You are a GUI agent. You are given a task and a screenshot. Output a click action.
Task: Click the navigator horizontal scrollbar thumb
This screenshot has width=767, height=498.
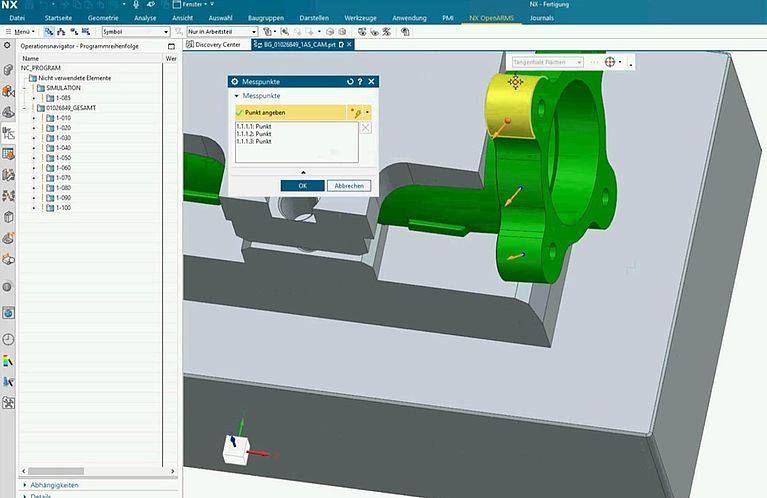click(56, 471)
